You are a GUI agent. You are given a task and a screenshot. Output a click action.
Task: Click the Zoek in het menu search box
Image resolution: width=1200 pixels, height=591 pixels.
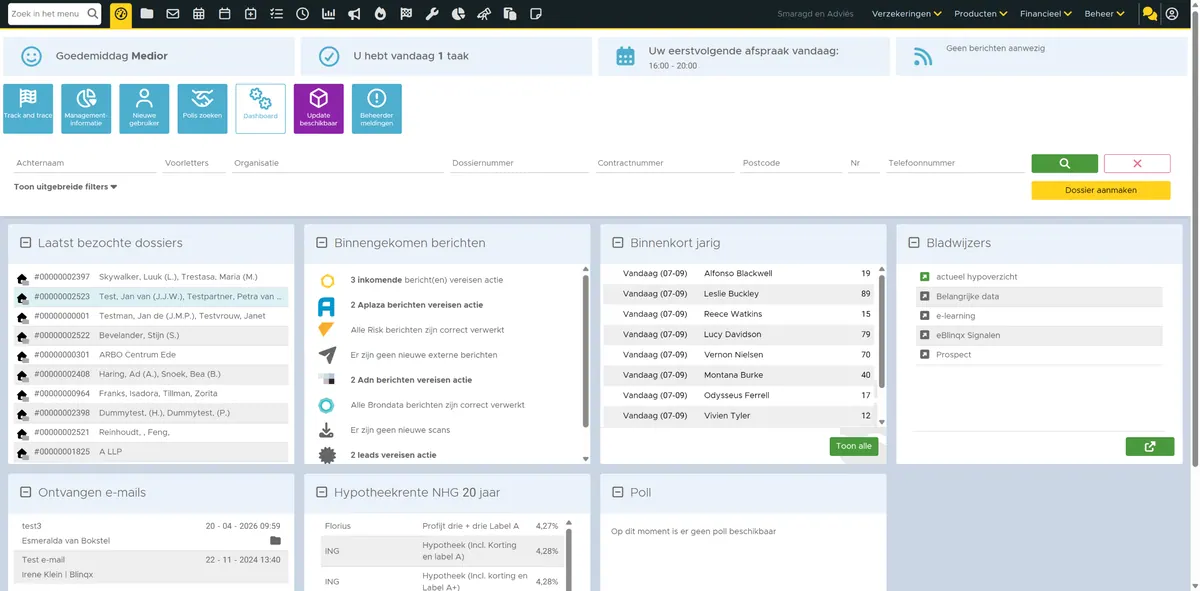coord(54,14)
